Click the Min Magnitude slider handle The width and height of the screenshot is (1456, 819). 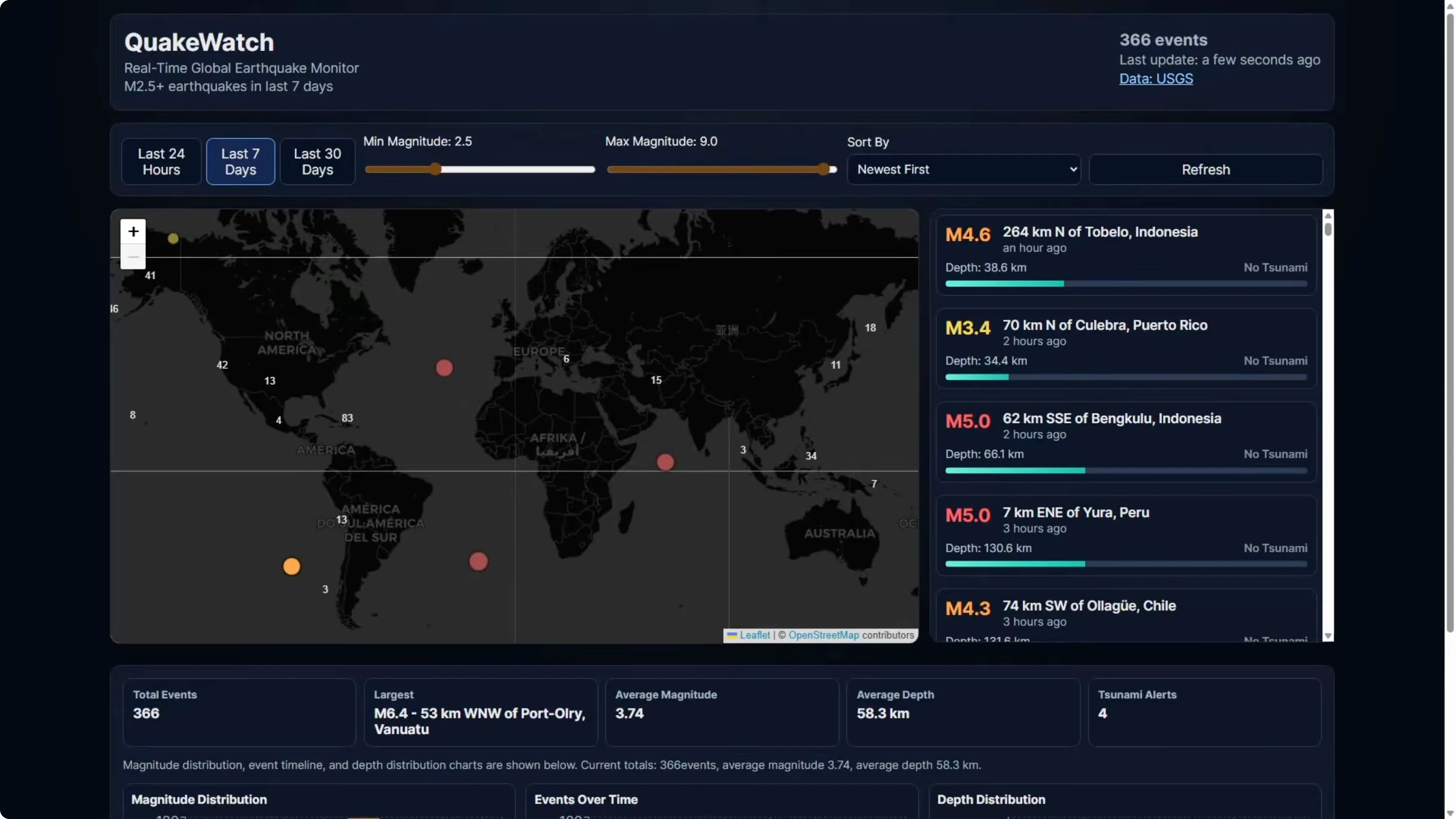435,169
